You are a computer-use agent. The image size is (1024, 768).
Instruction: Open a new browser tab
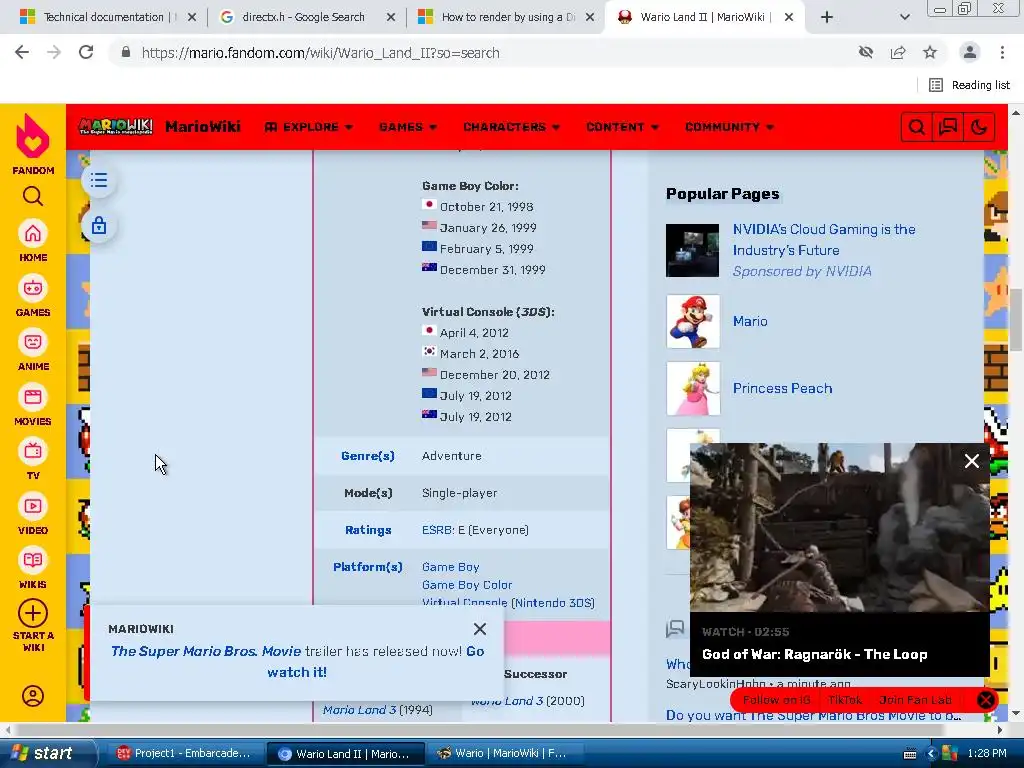tap(827, 17)
